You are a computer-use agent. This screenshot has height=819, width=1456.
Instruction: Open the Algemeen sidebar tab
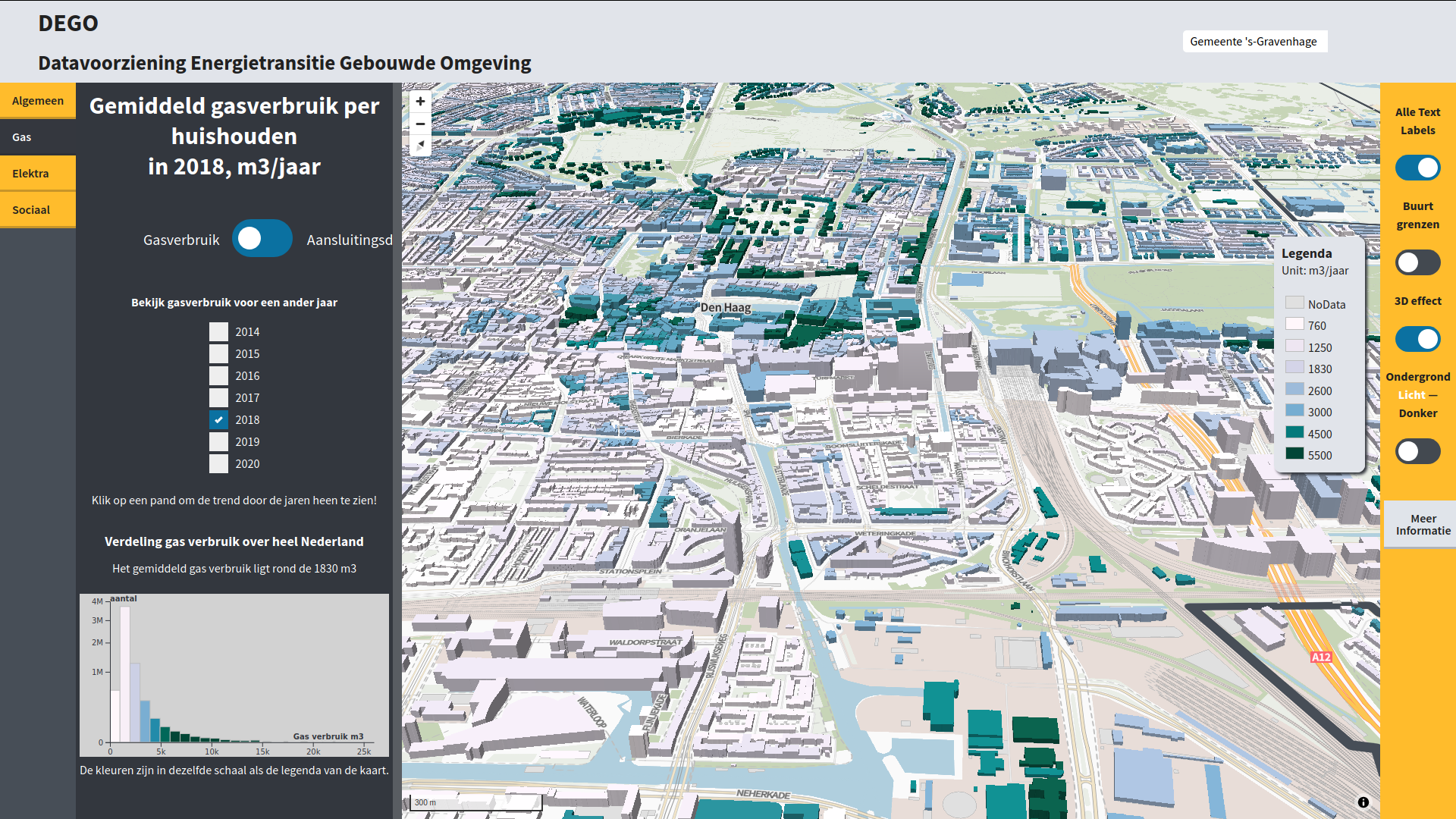(37, 100)
